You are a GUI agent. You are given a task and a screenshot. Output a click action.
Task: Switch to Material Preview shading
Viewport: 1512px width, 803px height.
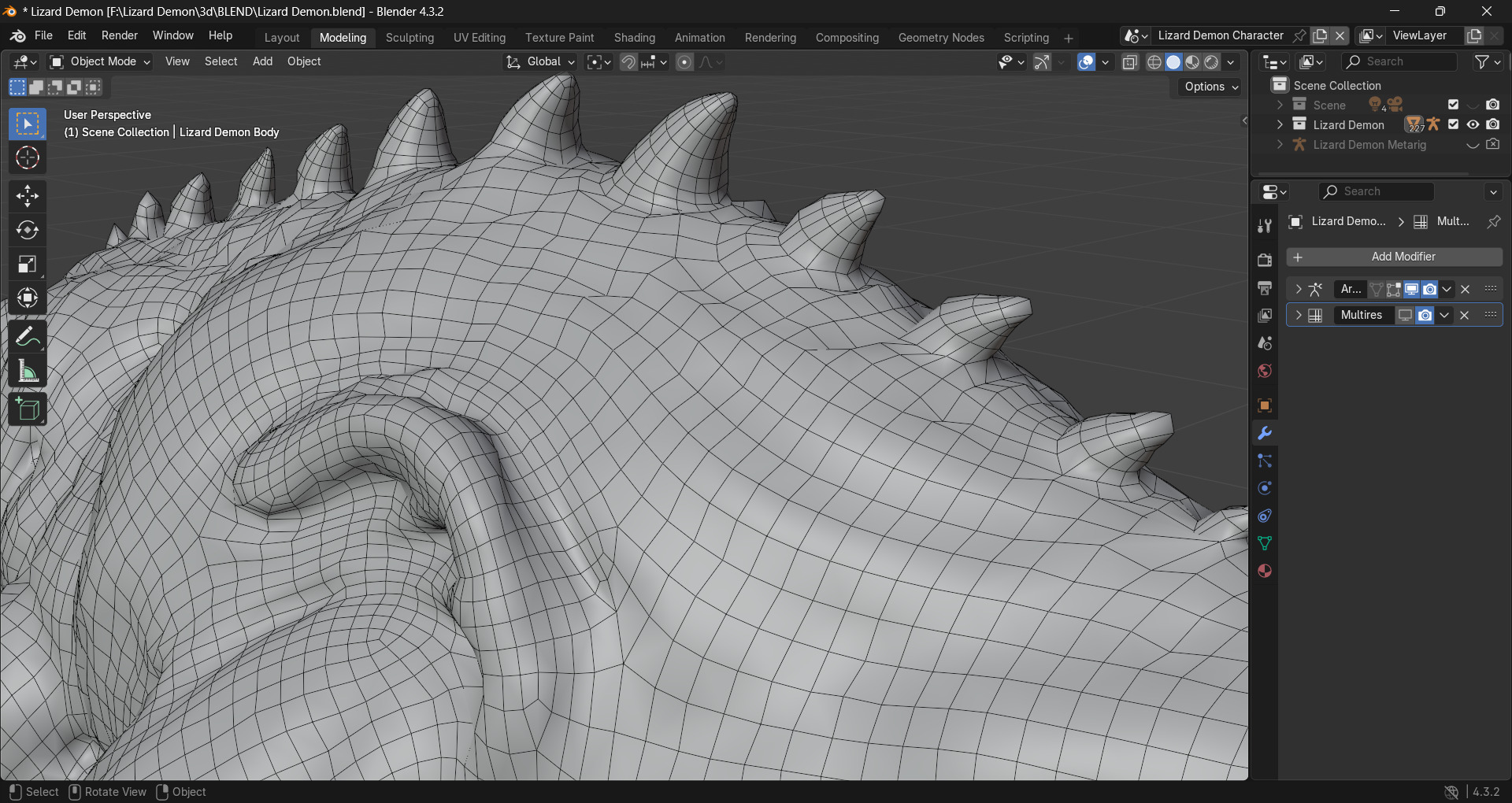[x=1192, y=62]
